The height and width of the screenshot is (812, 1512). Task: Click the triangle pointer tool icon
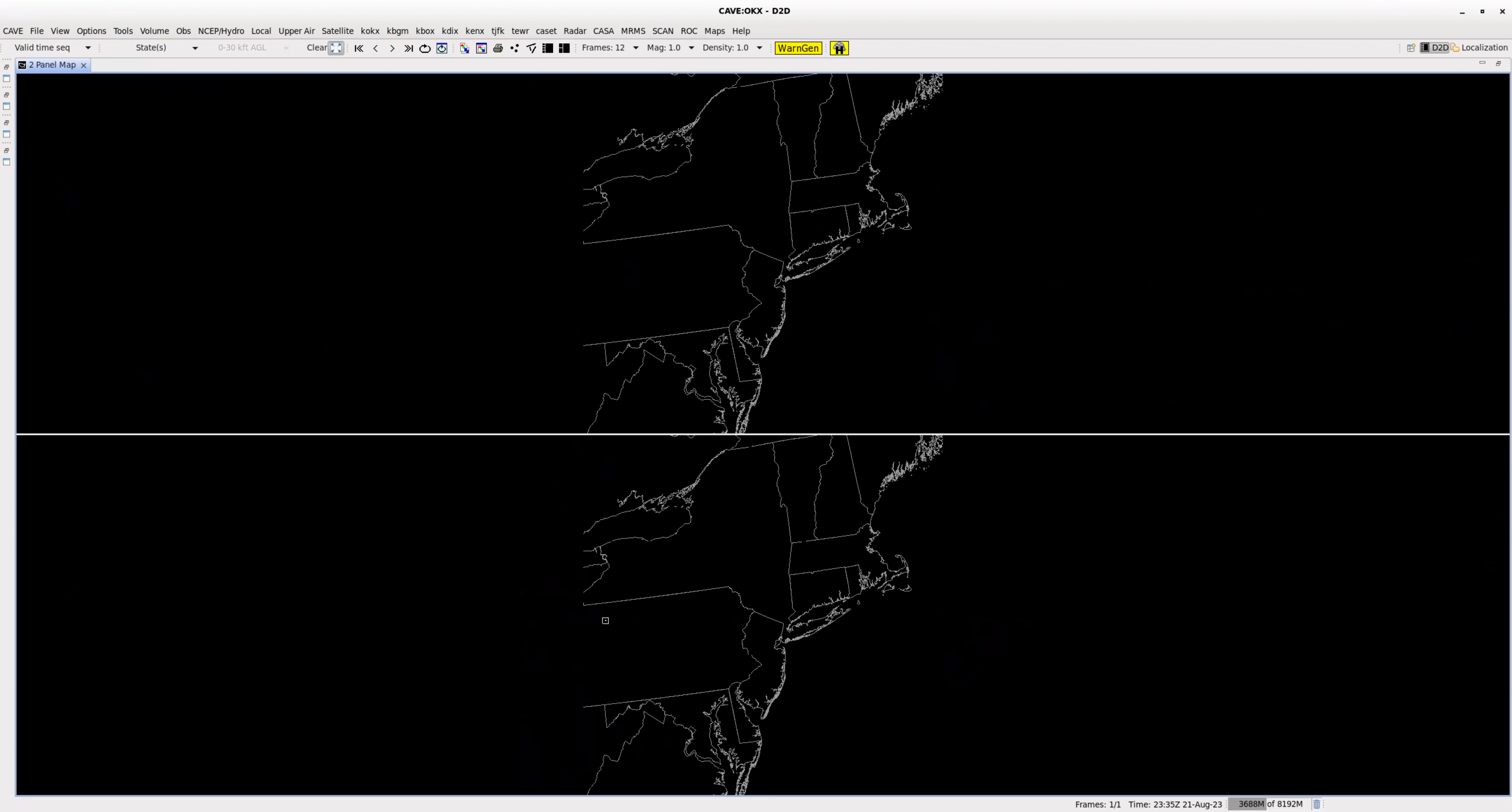[531, 48]
